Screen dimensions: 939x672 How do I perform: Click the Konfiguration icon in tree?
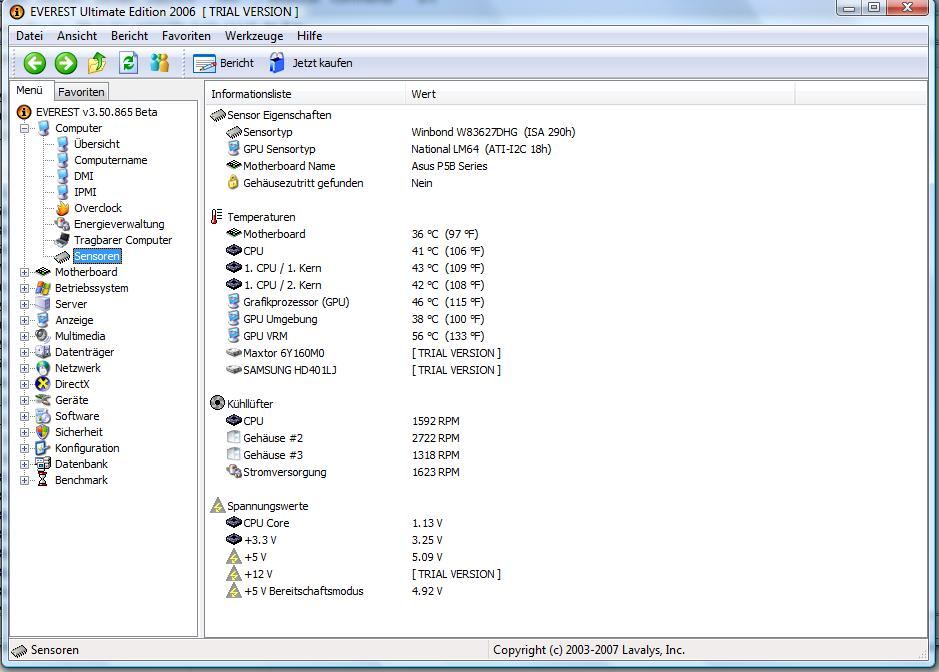click(x=43, y=448)
